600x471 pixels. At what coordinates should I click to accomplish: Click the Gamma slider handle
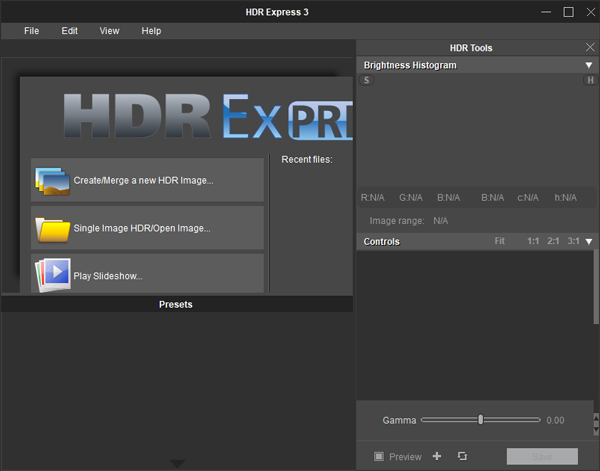pos(481,420)
